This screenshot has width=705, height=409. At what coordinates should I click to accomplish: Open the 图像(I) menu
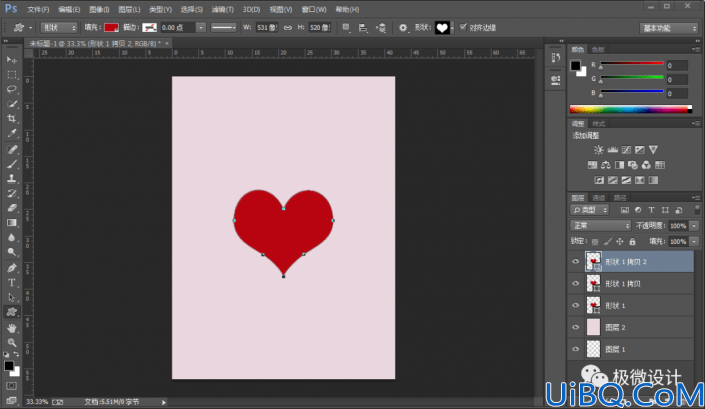point(99,9)
